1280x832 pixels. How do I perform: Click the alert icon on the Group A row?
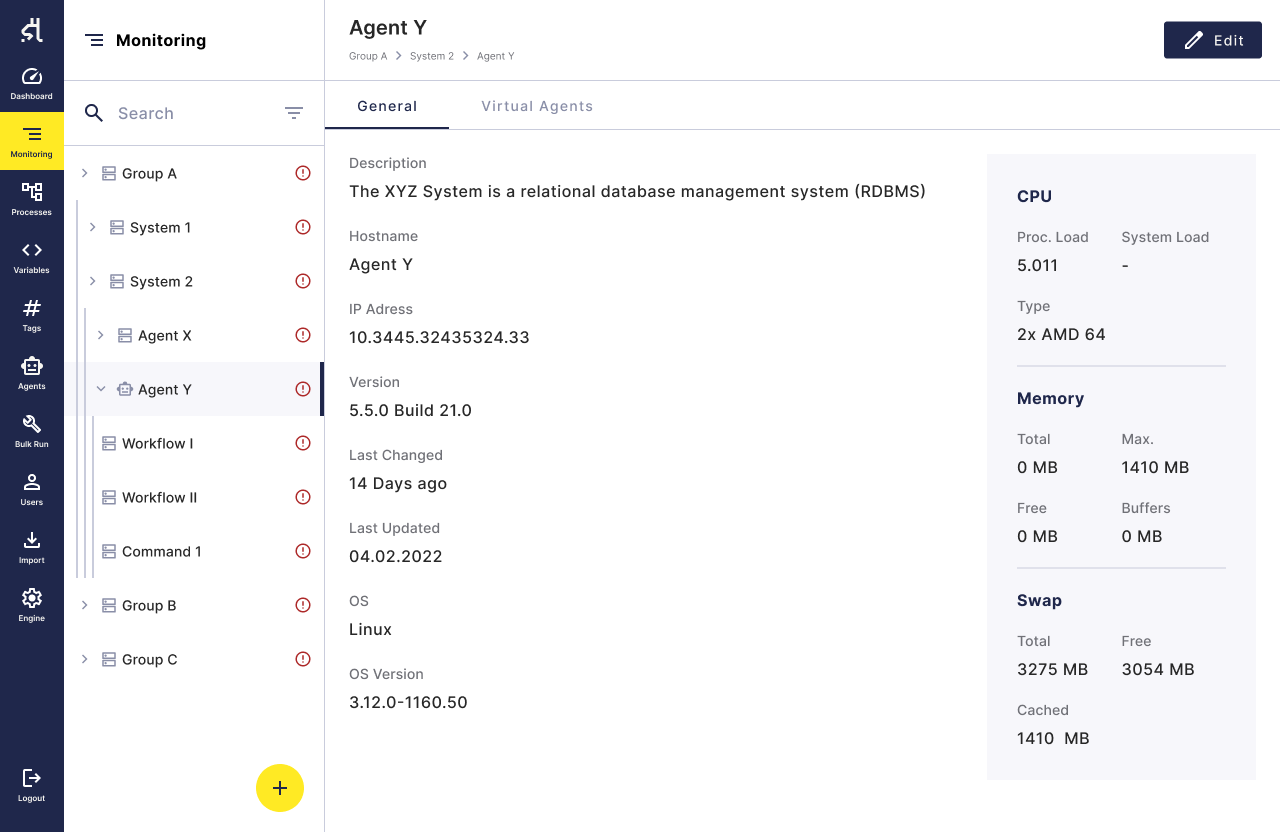click(303, 173)
